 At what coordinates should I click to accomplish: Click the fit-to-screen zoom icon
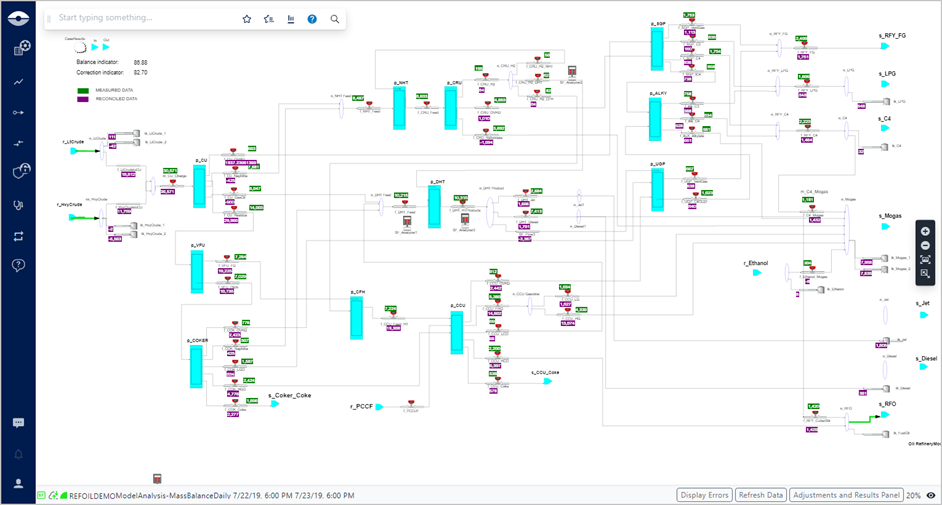pos(925,259)
